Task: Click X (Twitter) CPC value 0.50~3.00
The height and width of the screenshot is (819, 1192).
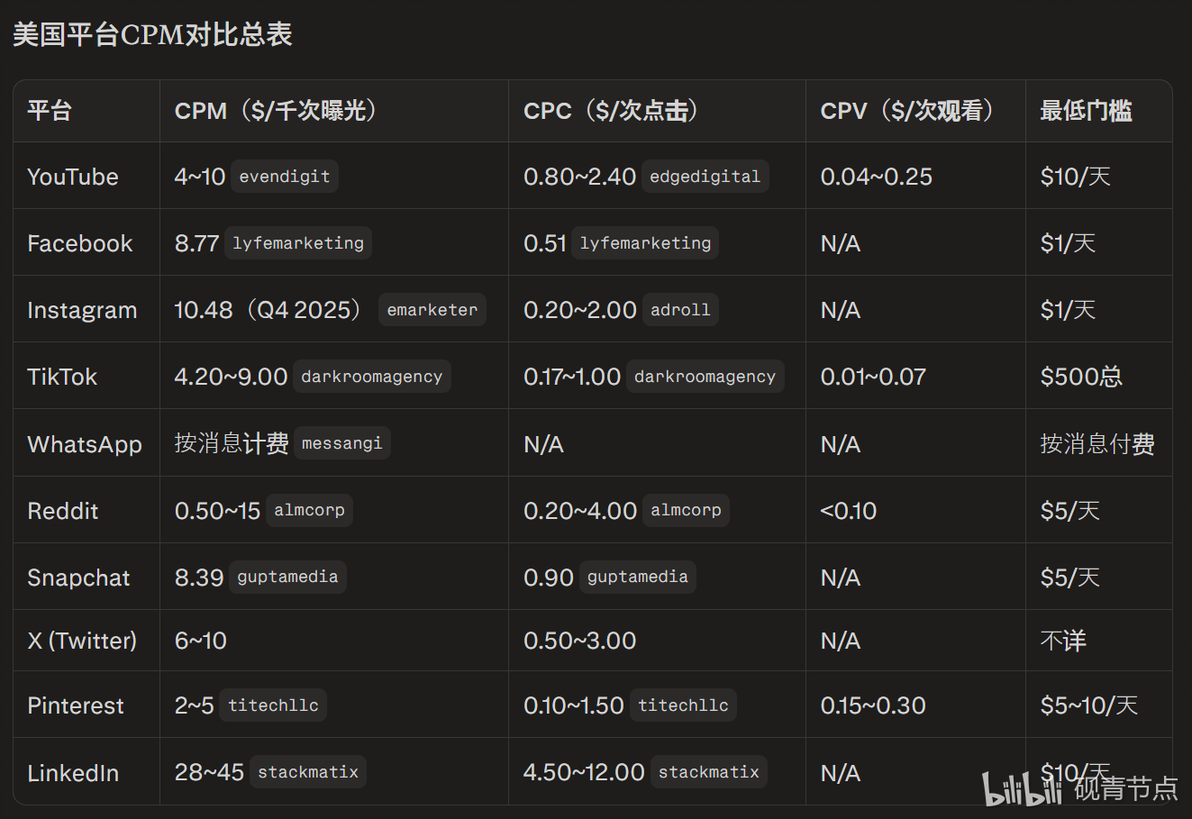Action: 580,641
